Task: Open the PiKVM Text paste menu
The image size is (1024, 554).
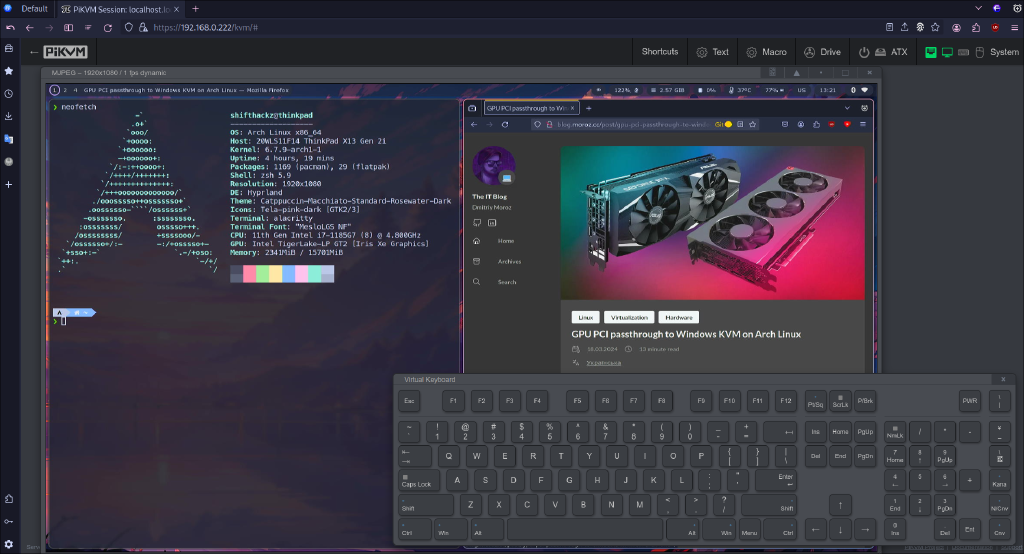Action: 712,52
